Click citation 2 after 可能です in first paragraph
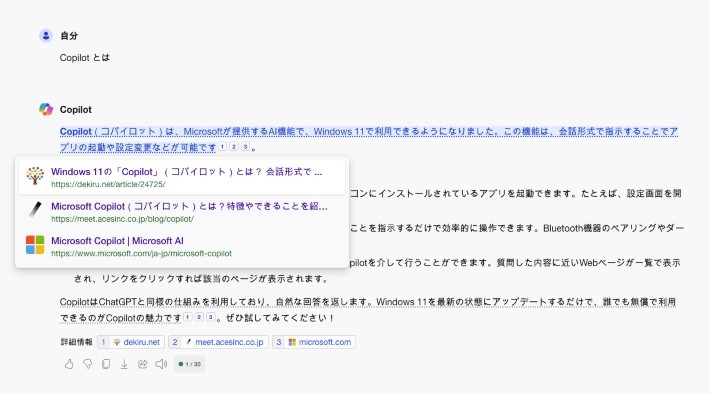Screen dimensions: 710x394 (x=234, y=146)
